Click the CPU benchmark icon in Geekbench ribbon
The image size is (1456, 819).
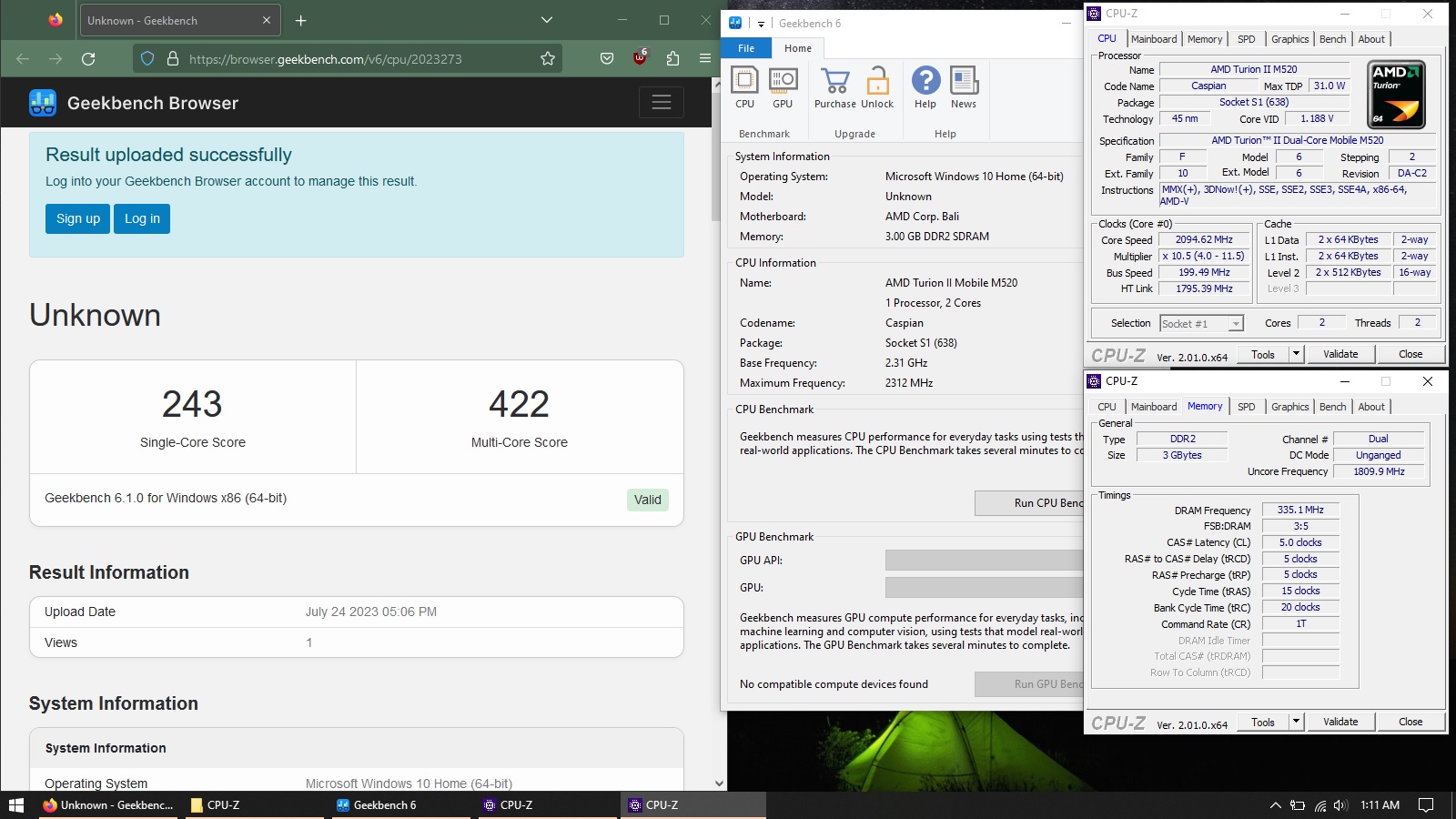tap(744, 88)
